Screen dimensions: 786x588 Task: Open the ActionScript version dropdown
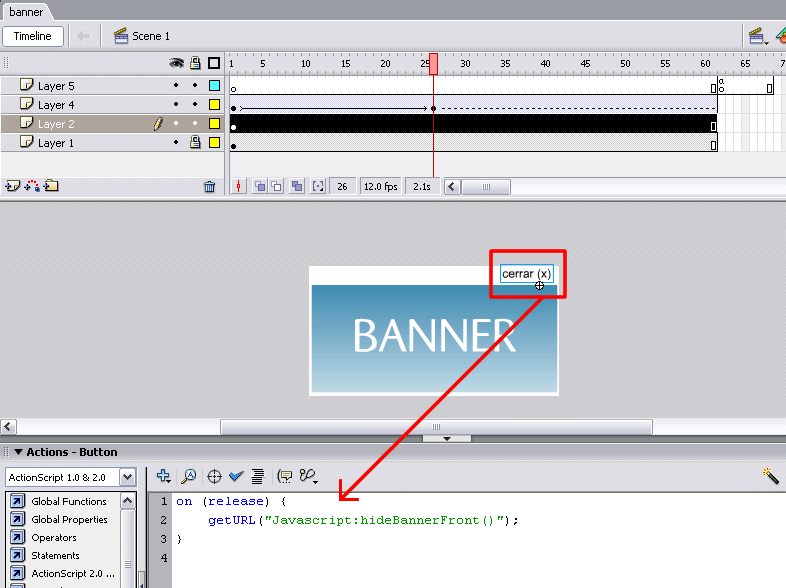(127, 477)
